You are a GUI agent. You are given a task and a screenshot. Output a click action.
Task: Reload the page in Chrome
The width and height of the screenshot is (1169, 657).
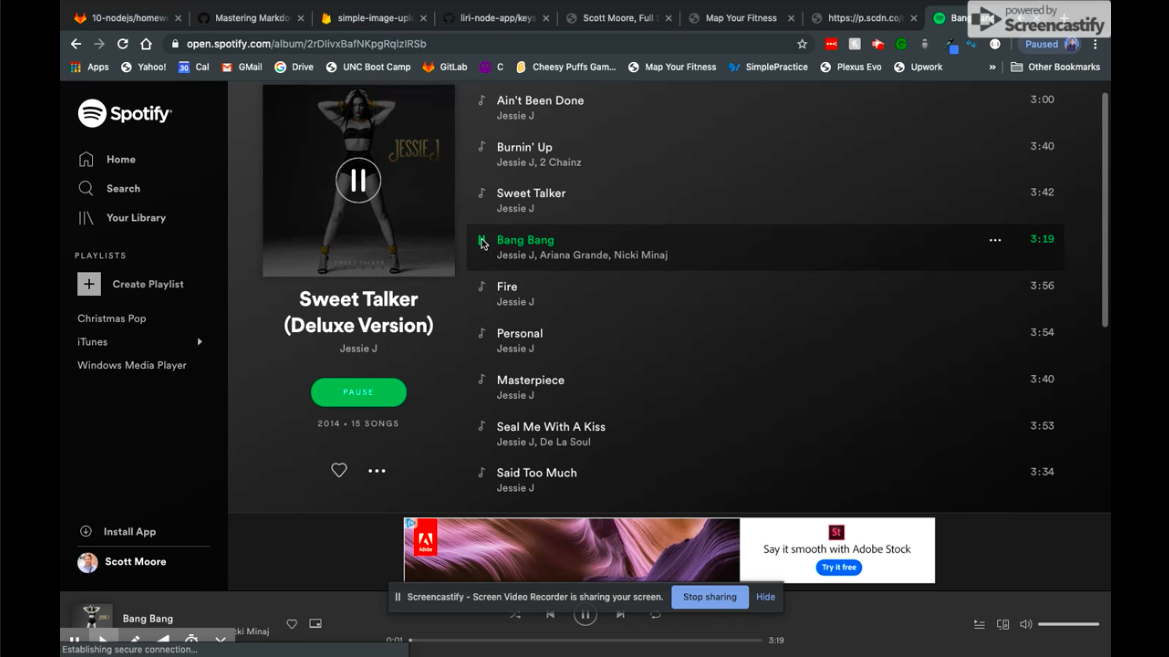tap(123, 44)
